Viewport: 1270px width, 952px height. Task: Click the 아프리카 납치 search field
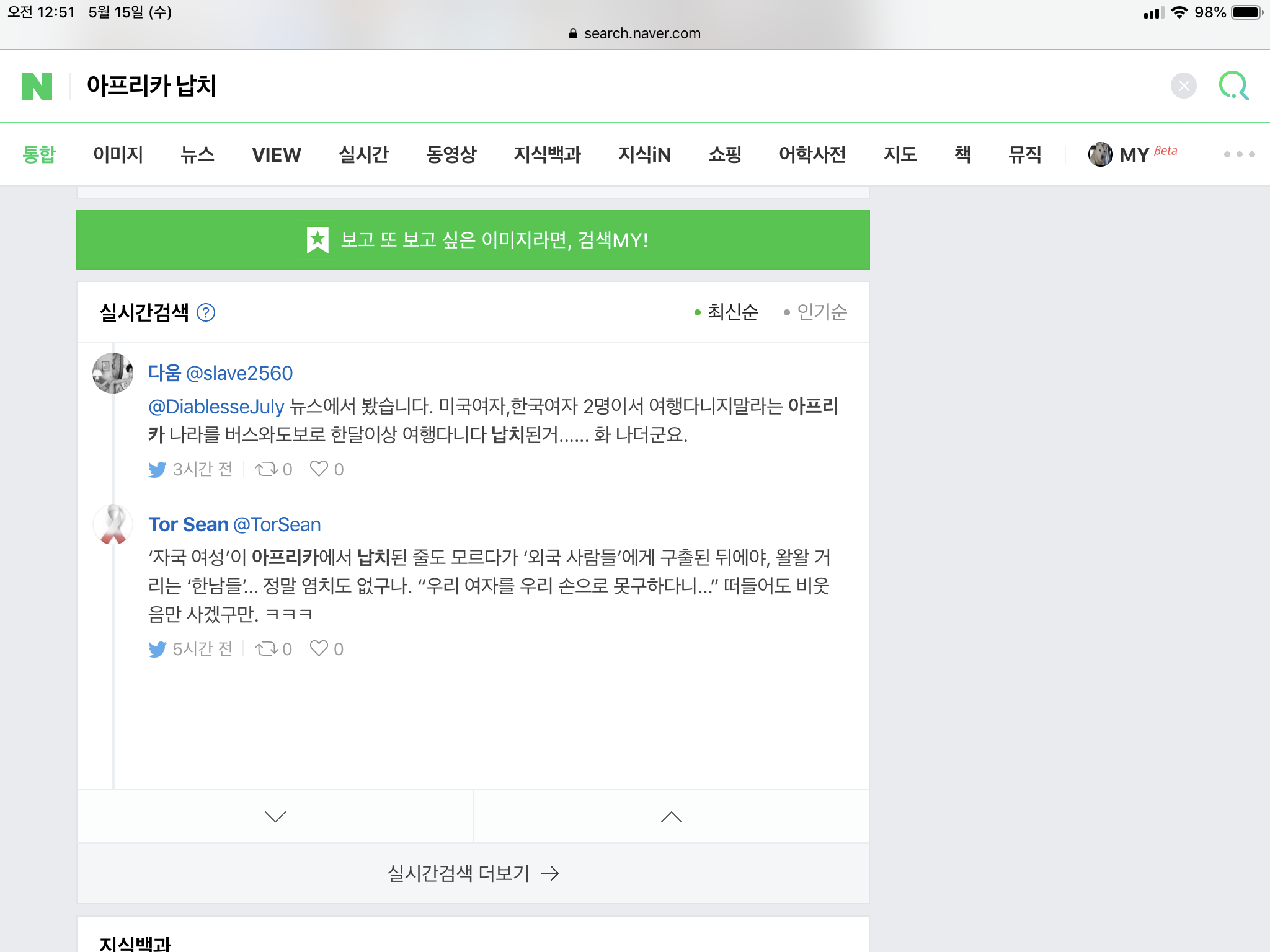151,86
